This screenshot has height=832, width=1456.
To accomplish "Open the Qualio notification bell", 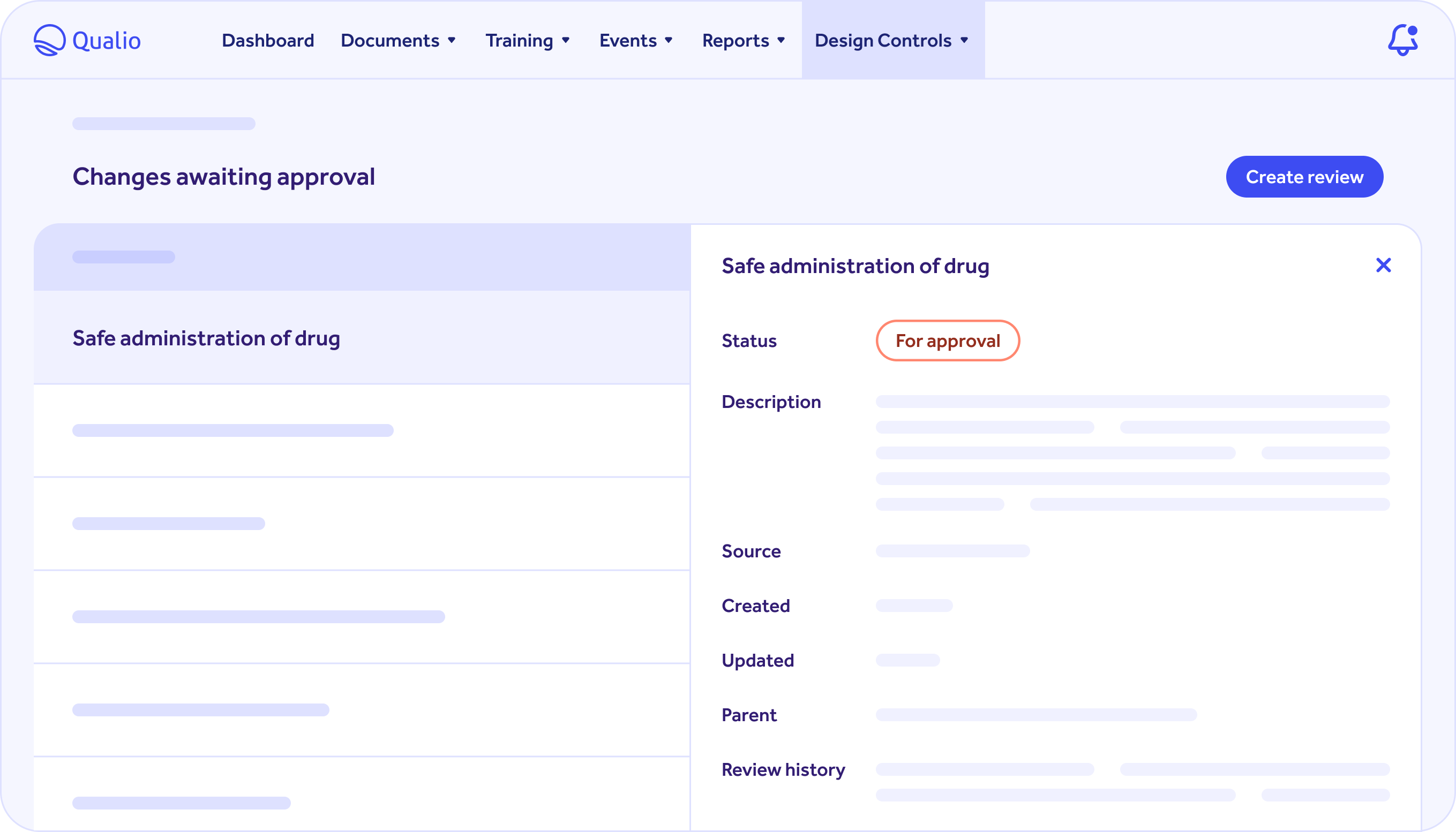I will [1404, 40].
